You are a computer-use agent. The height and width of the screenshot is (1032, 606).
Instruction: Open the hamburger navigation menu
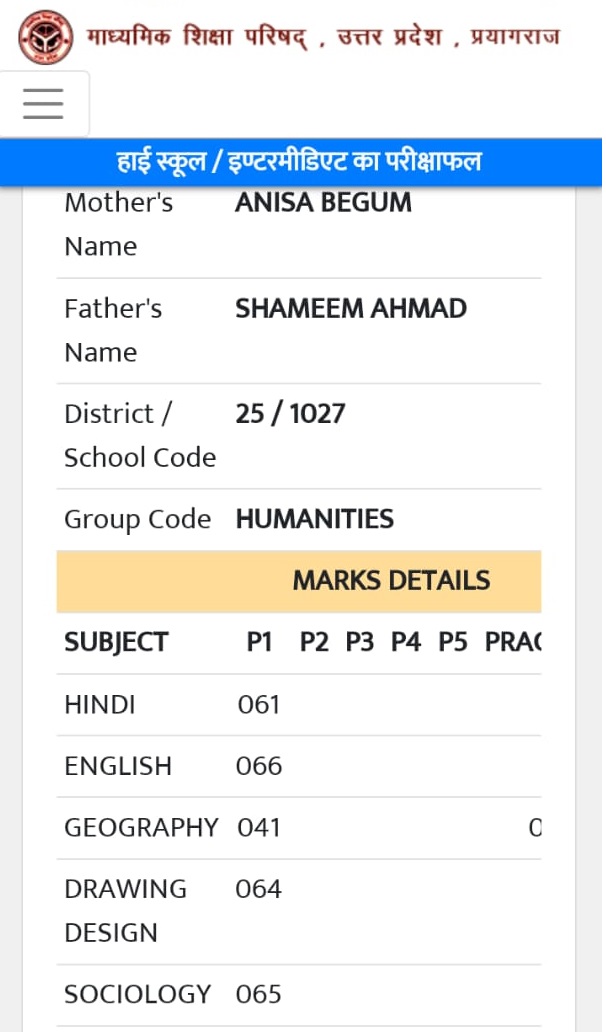[43, 104]
